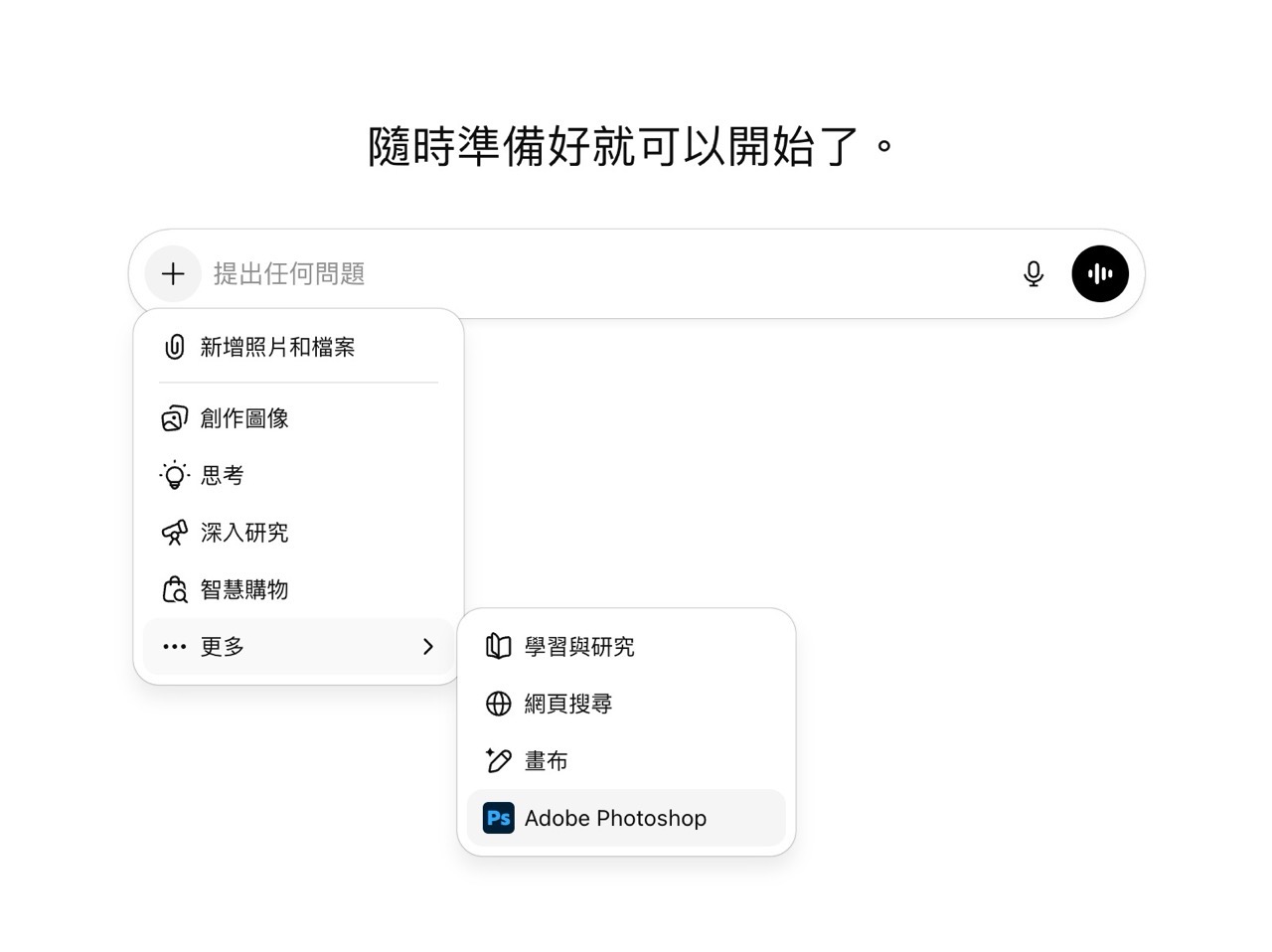Click the Adobe Photoshop Ps icon
The image size is (1272, 952).
[x=498, y=817]
